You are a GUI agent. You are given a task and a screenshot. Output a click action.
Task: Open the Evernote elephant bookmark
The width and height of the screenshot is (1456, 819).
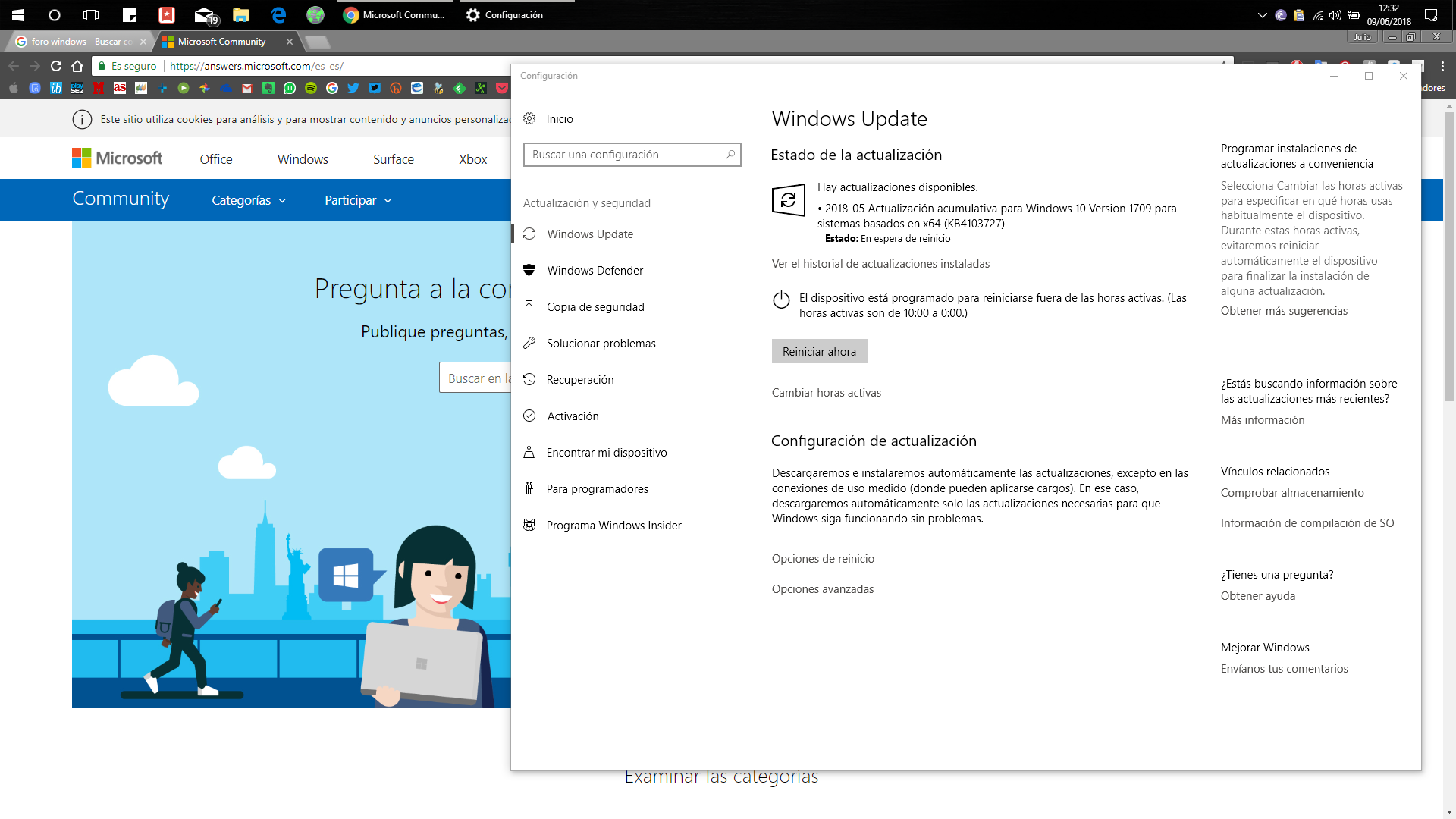(x=268, y=88)
